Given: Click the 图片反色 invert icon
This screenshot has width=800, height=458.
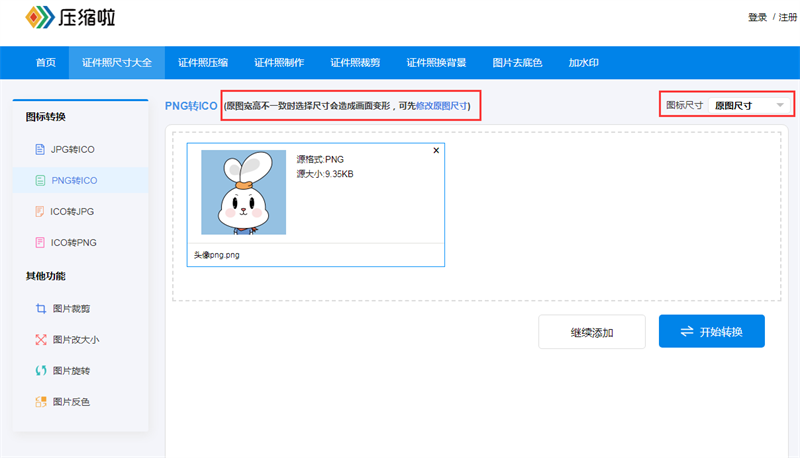Looking at the screenshot, I should click(x=41, y=402).
